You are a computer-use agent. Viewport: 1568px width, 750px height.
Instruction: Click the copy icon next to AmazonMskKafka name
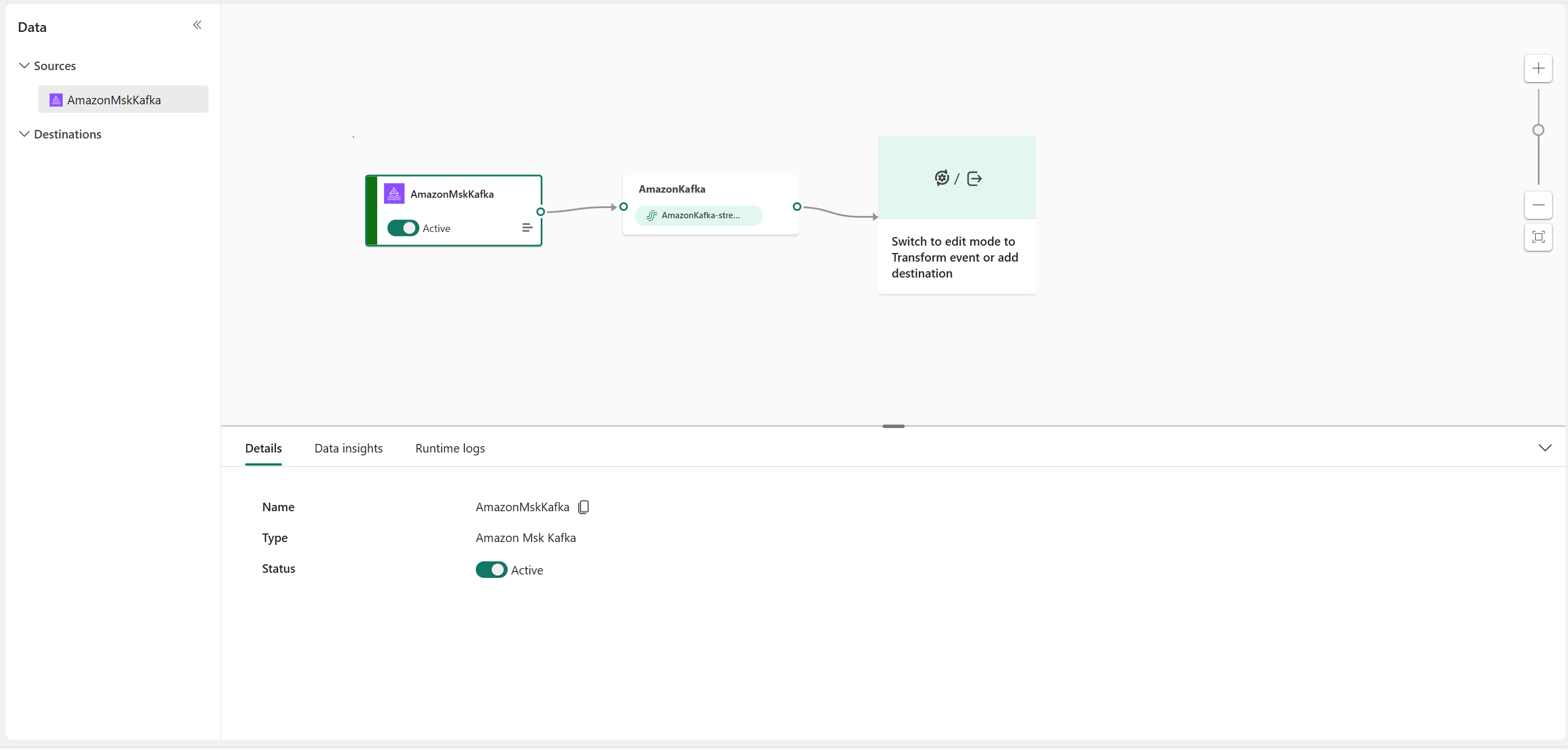[x=585, y=507]
